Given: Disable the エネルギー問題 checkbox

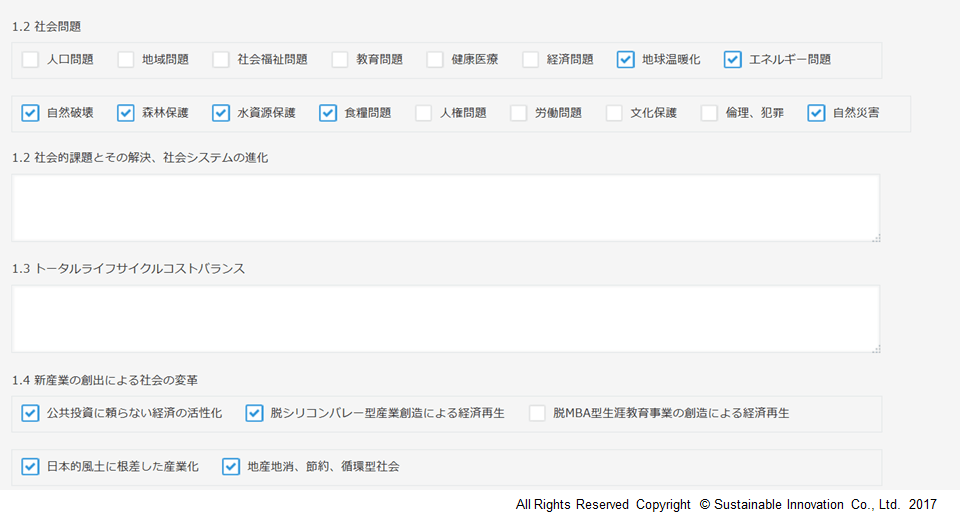Looking at the screenshot, I should 733,60.
